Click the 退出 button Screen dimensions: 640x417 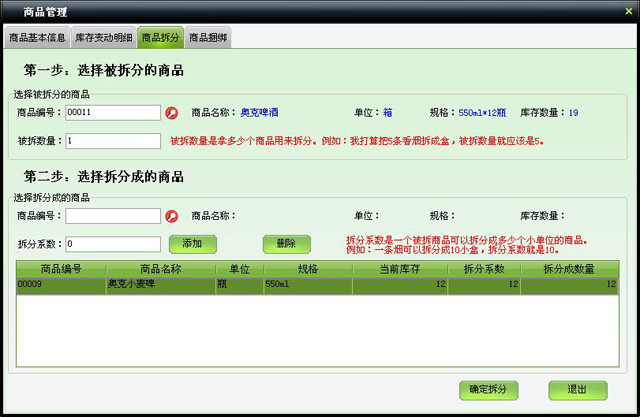(577, 389)
